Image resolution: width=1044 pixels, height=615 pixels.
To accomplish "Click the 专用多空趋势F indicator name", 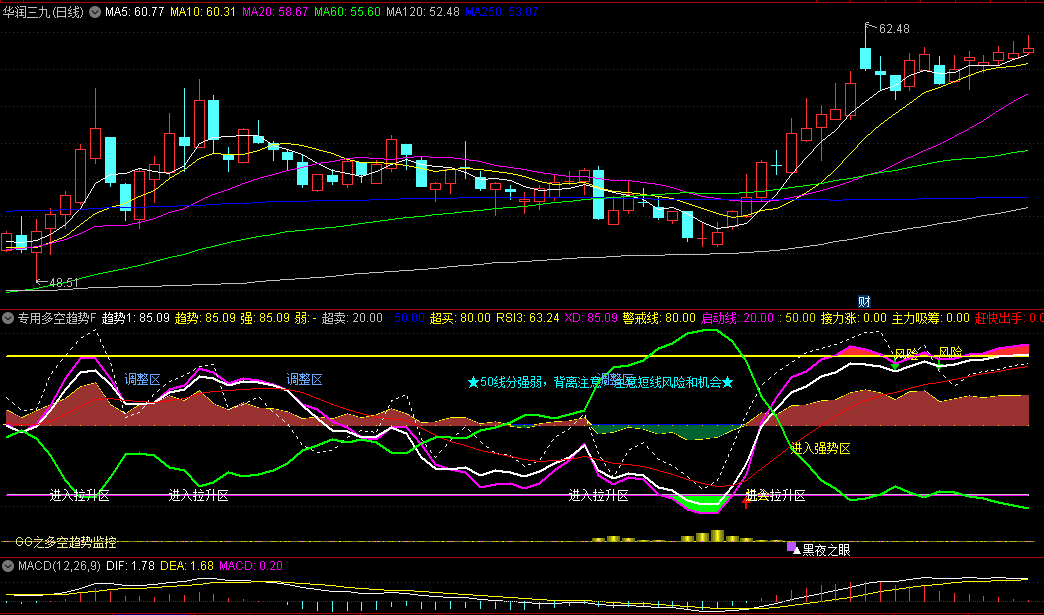I will (x=57, y=318).
